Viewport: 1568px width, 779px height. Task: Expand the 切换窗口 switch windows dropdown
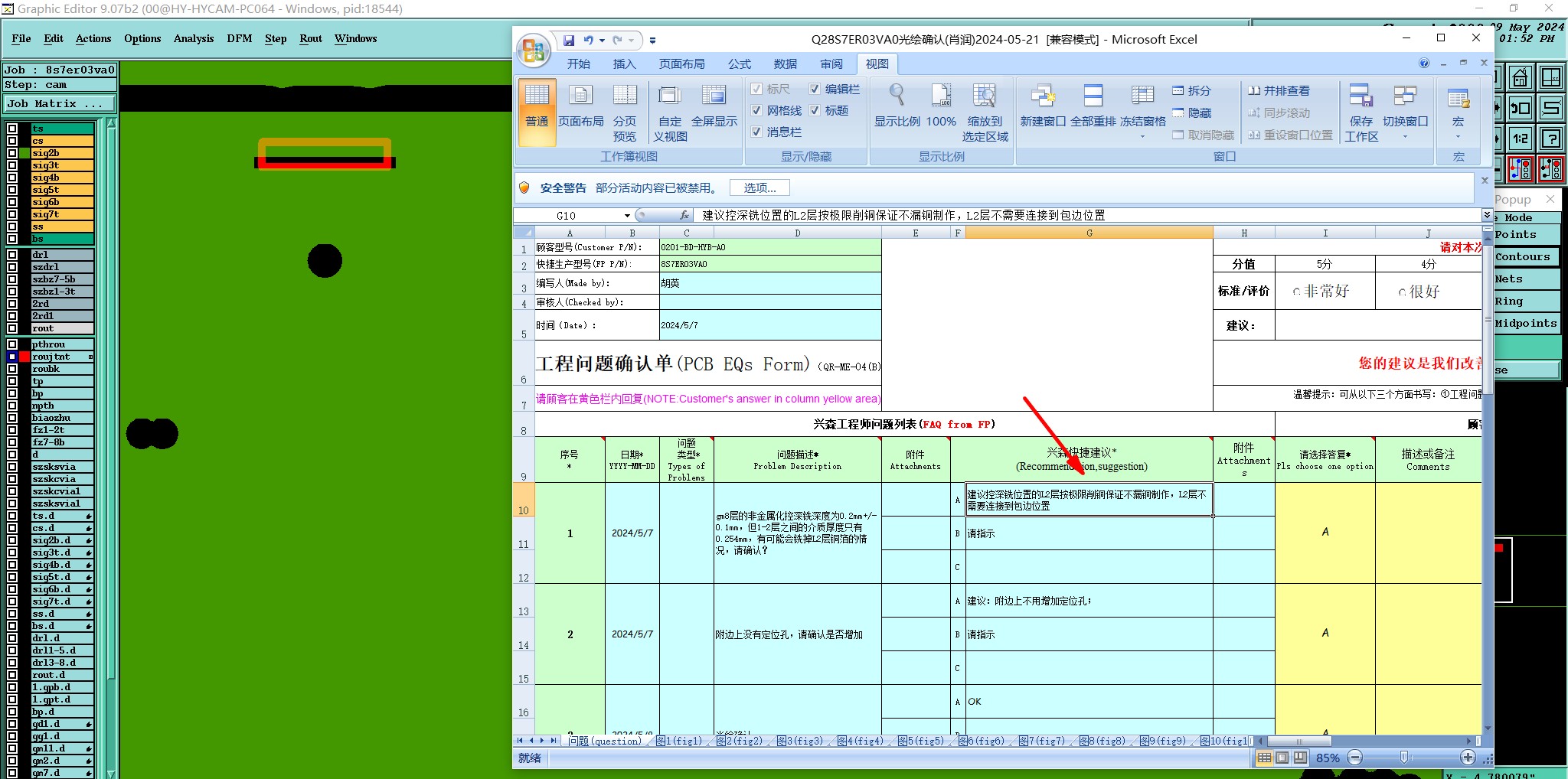point(1405,136)
